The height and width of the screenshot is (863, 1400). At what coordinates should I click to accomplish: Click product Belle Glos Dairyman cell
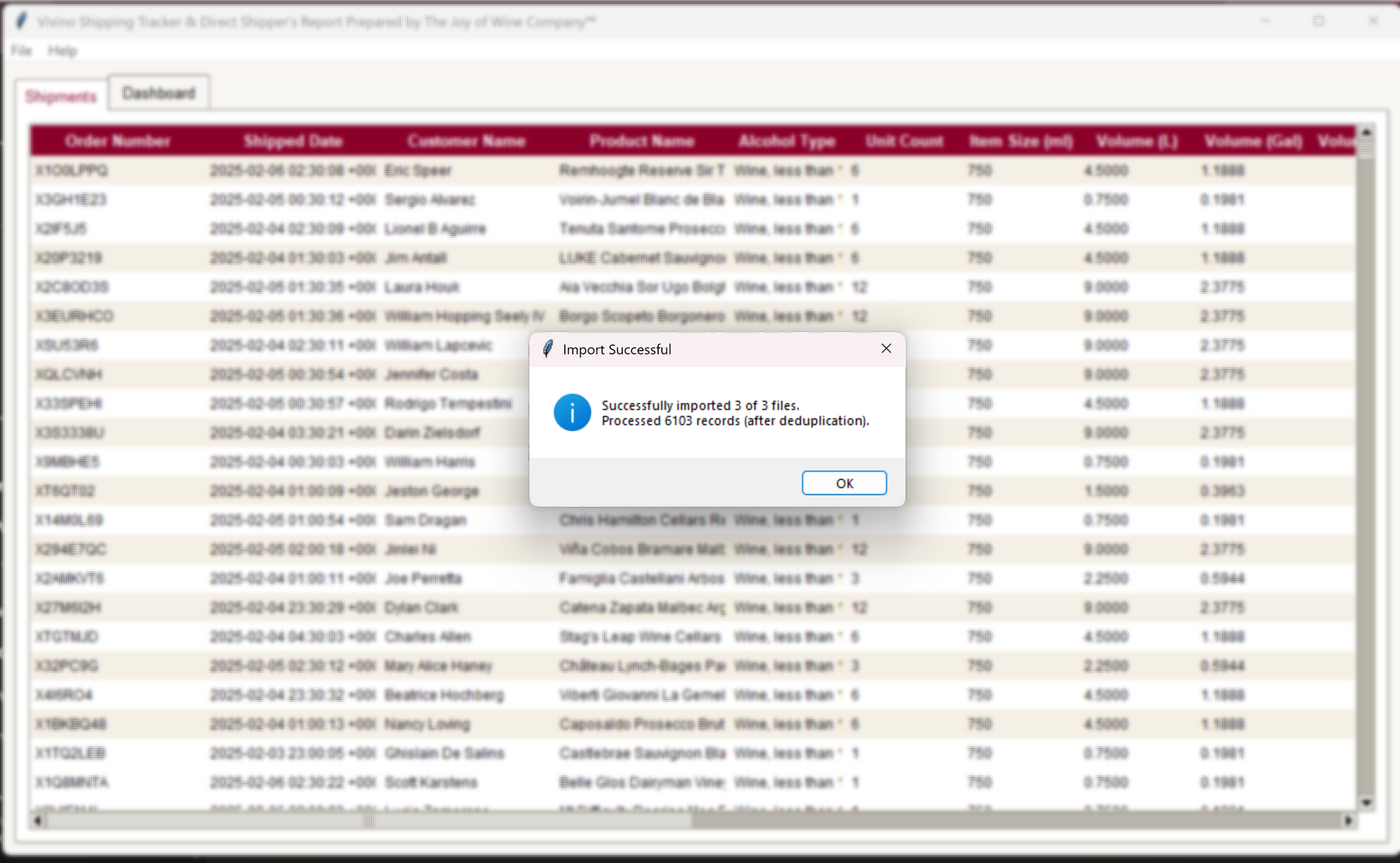pyautogui.click(x=642, y=782)
